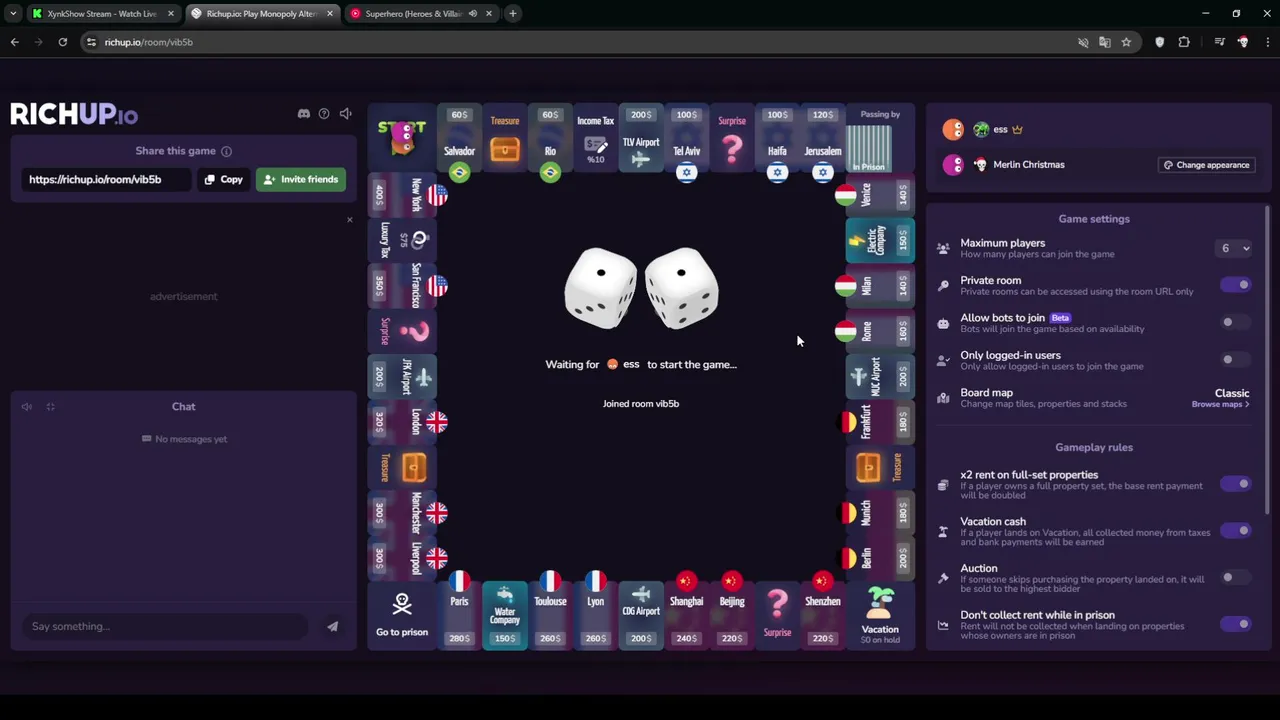Click the top-row Surprise question mark tile
The height and width of the screenshot is (720, 1280).
click(732, 139)
